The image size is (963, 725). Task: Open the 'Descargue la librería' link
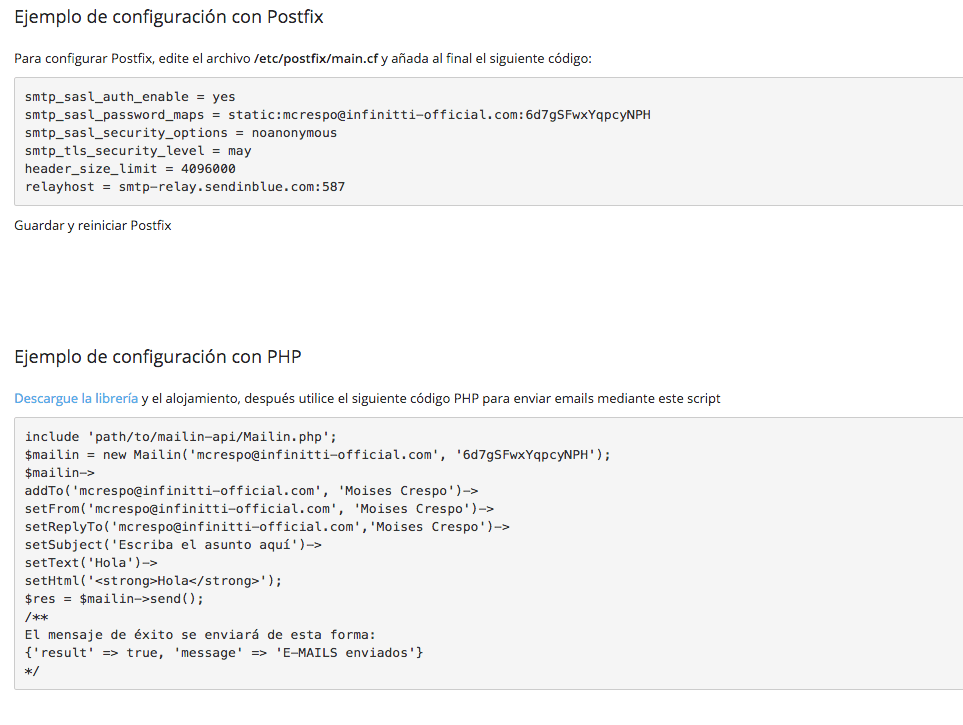coord(76,399)
